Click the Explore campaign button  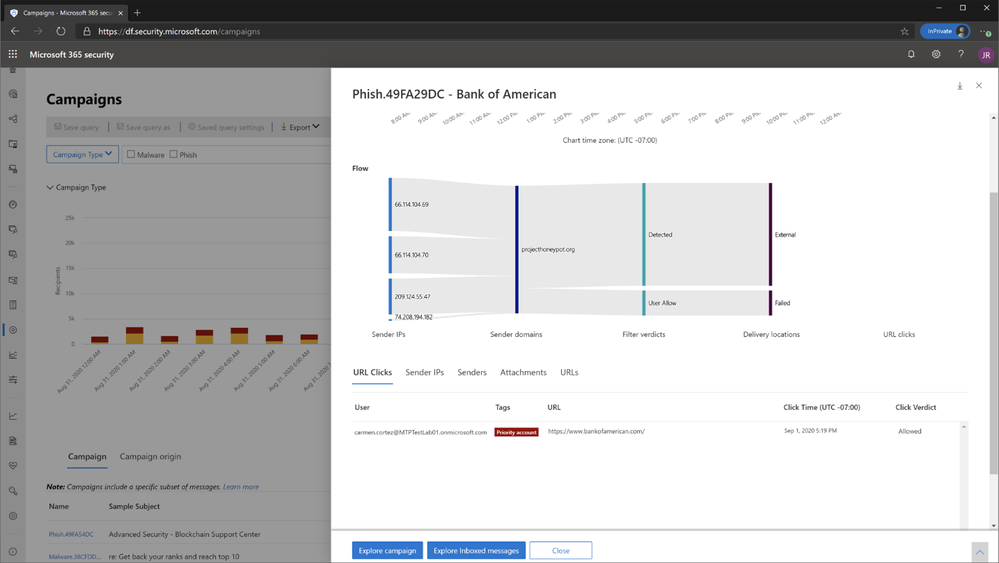click(387, 550)
